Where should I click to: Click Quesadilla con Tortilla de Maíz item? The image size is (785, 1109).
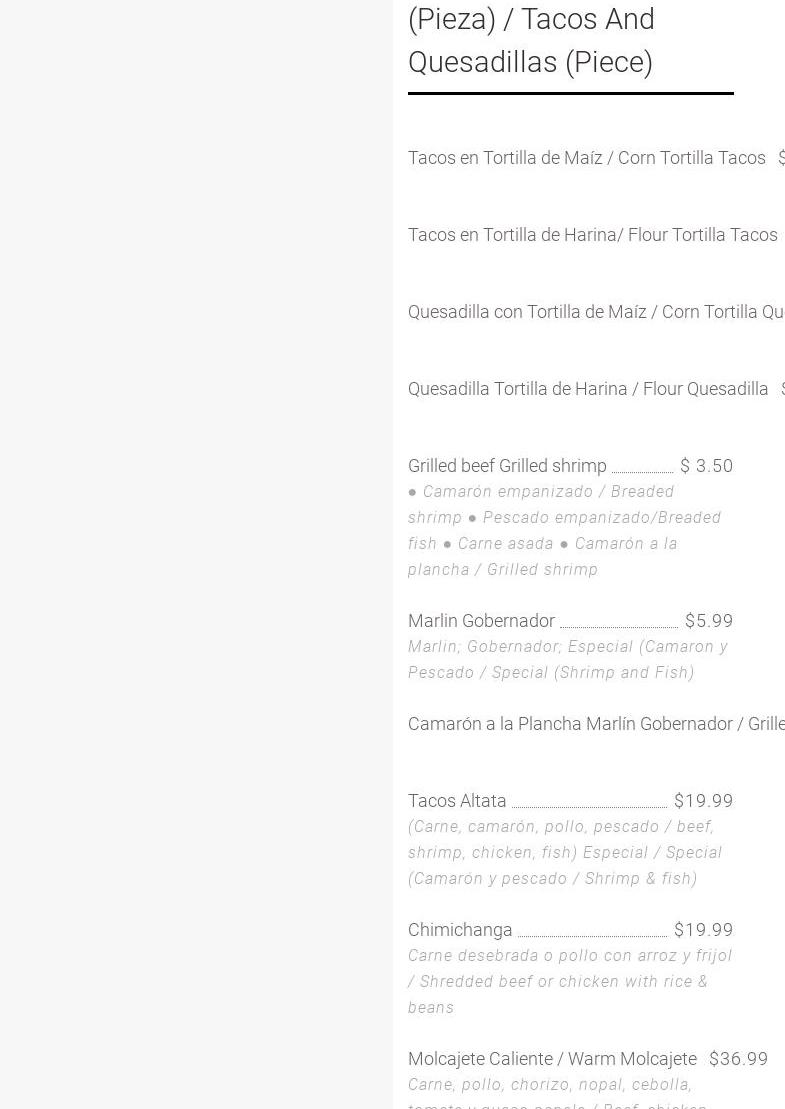click(596, 312)
